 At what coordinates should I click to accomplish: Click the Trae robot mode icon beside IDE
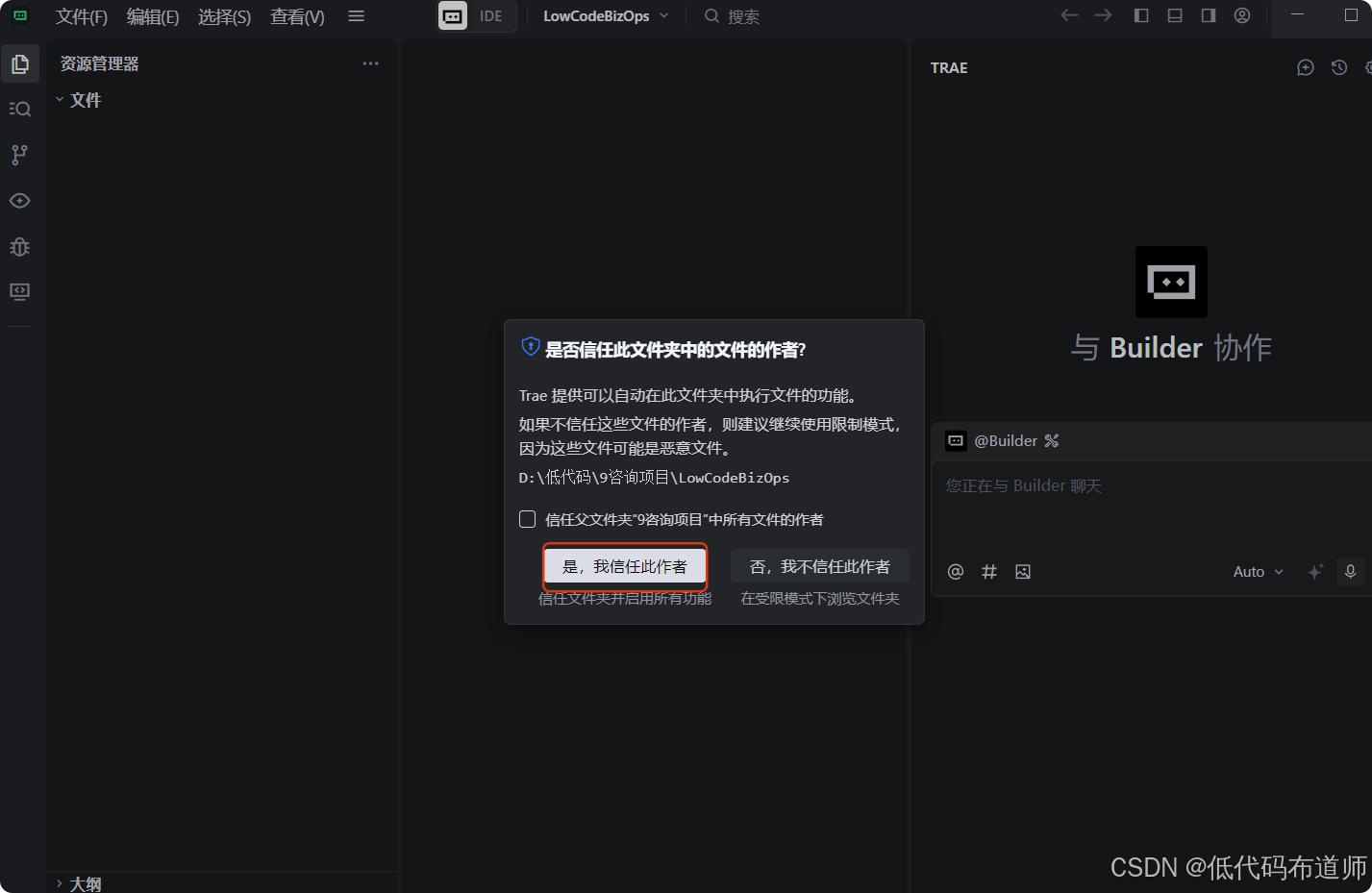[x=453, y=15]
